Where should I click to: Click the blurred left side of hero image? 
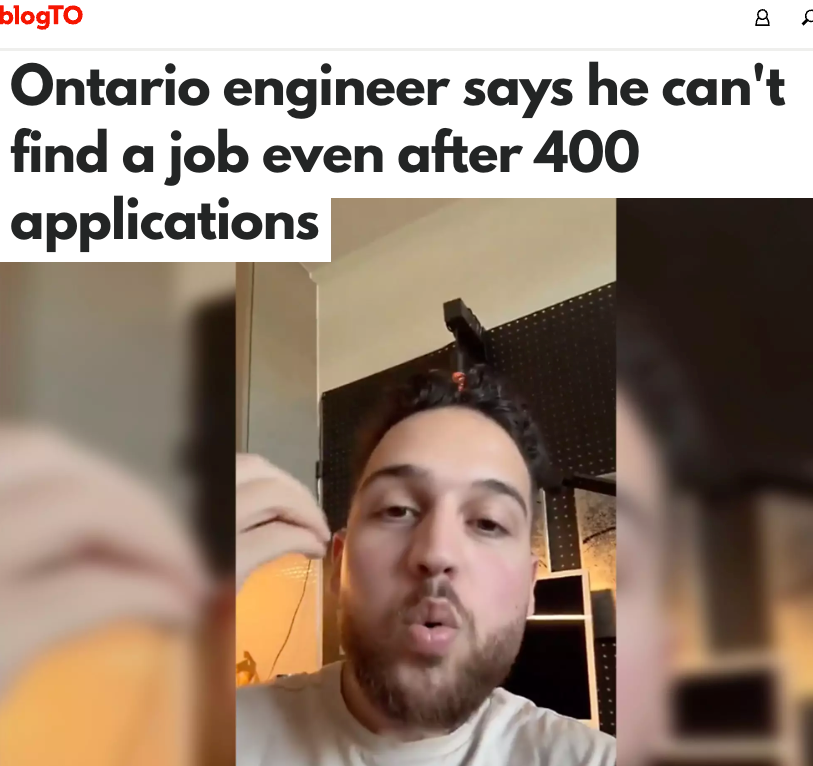[x=118, y=513]
